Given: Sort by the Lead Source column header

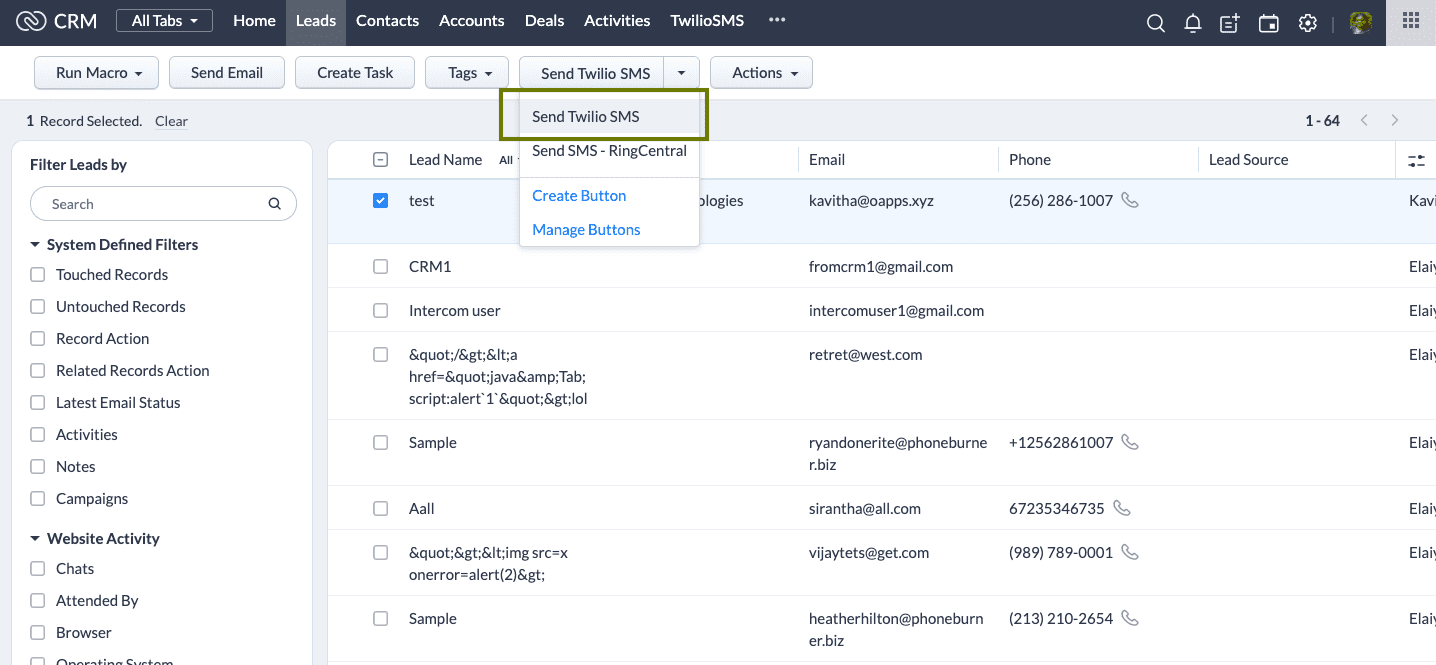Looking at the screenshot, I should 1248,160.
